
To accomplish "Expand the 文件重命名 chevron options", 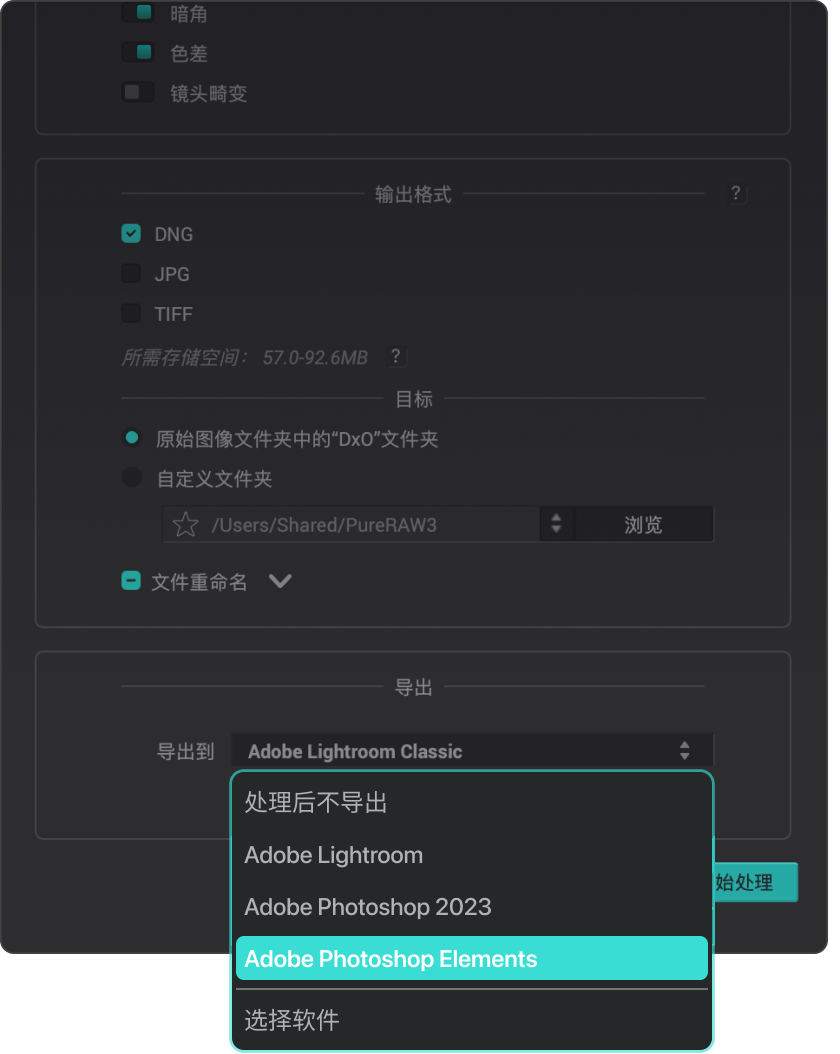I will [280, 581].
